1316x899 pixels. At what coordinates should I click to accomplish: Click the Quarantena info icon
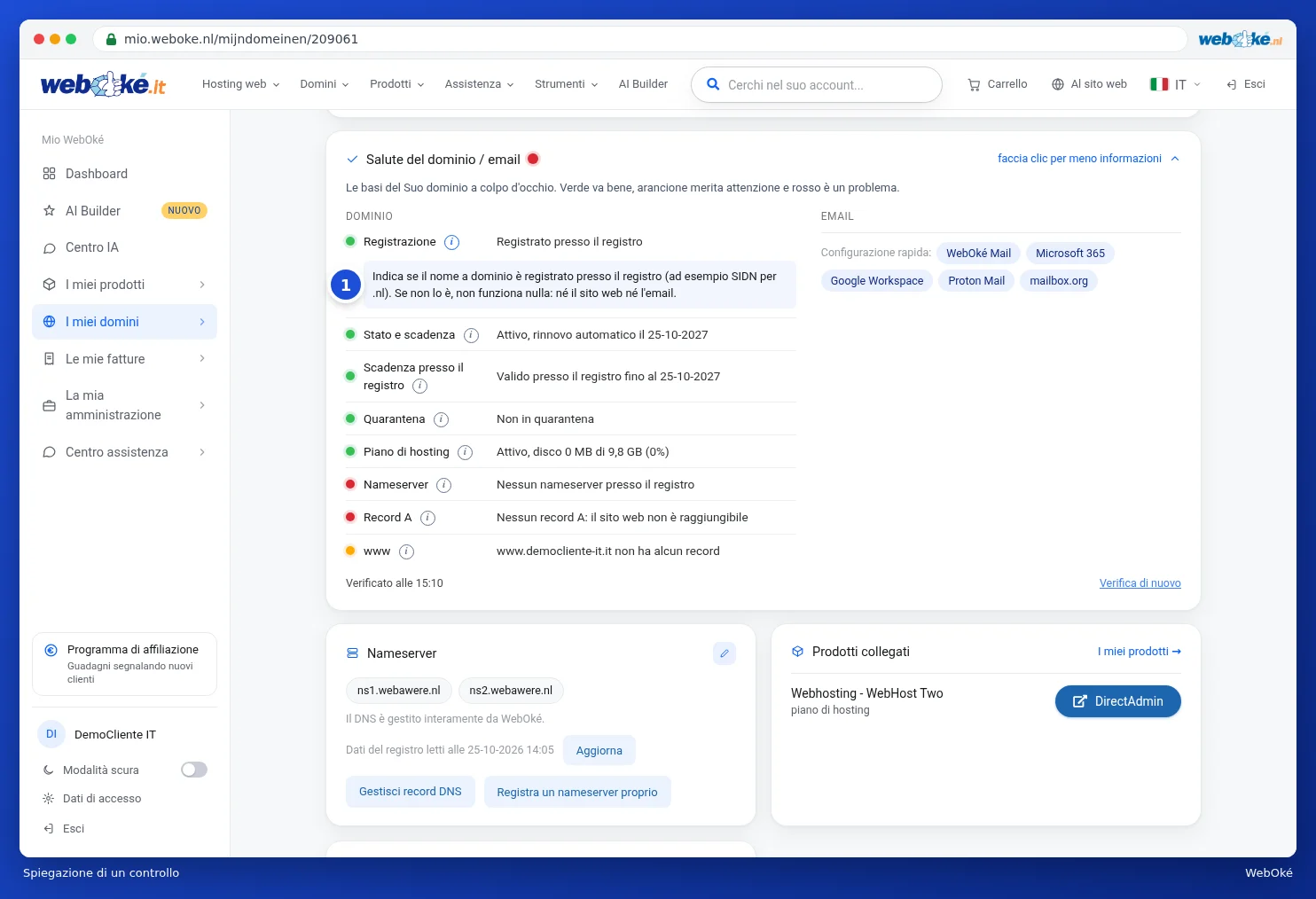[441, 419]
